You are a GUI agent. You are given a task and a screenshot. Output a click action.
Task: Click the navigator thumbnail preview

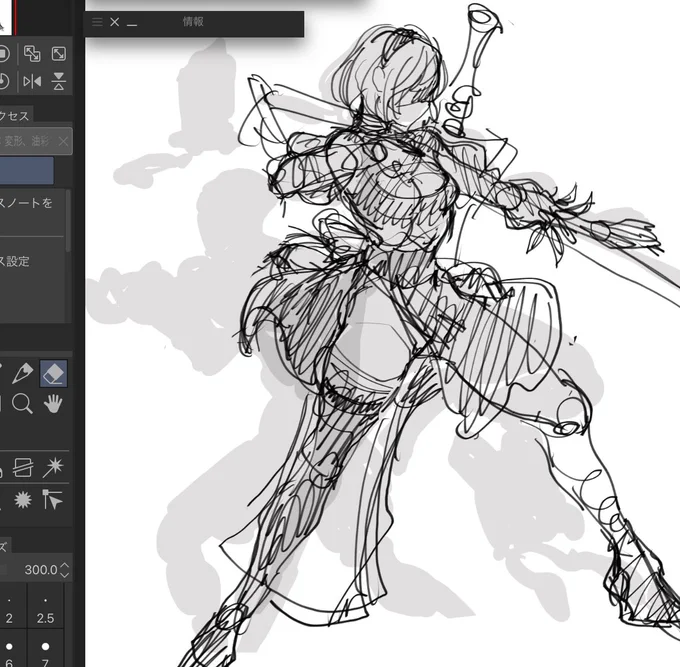(6, 16)
